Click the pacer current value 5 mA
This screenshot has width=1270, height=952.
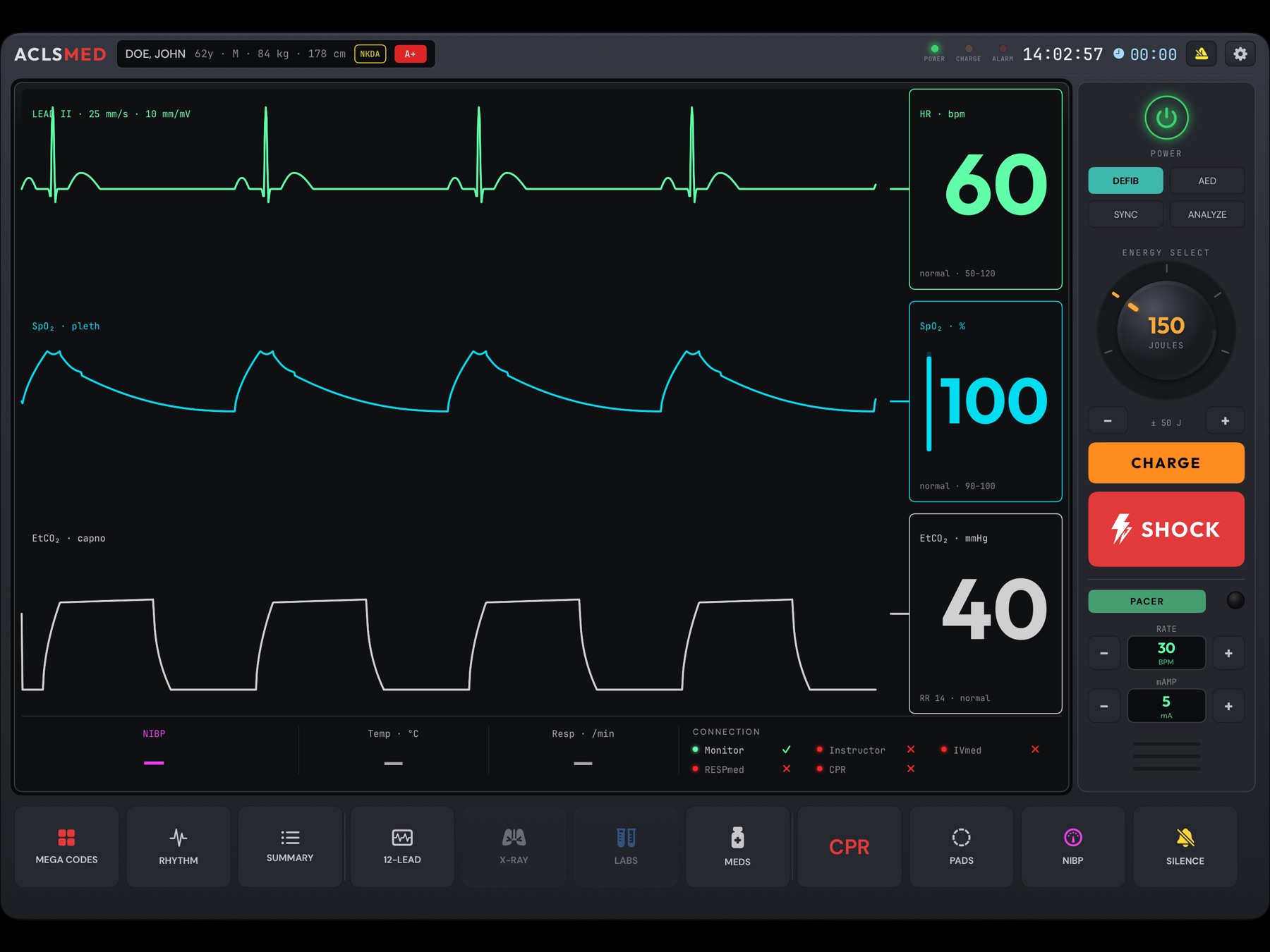tap(1166, 706)
